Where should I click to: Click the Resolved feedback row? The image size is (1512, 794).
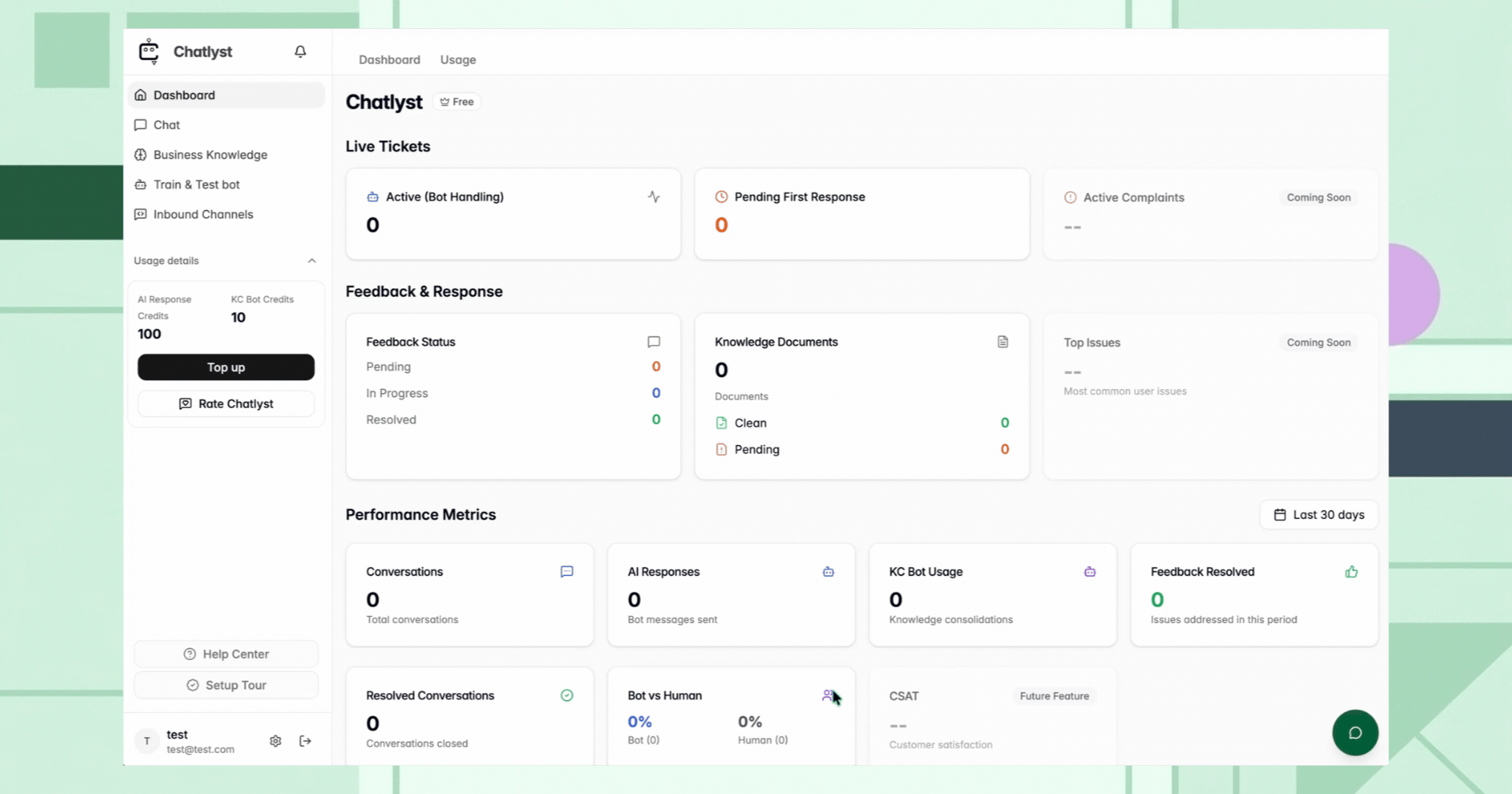coord(513,420)
